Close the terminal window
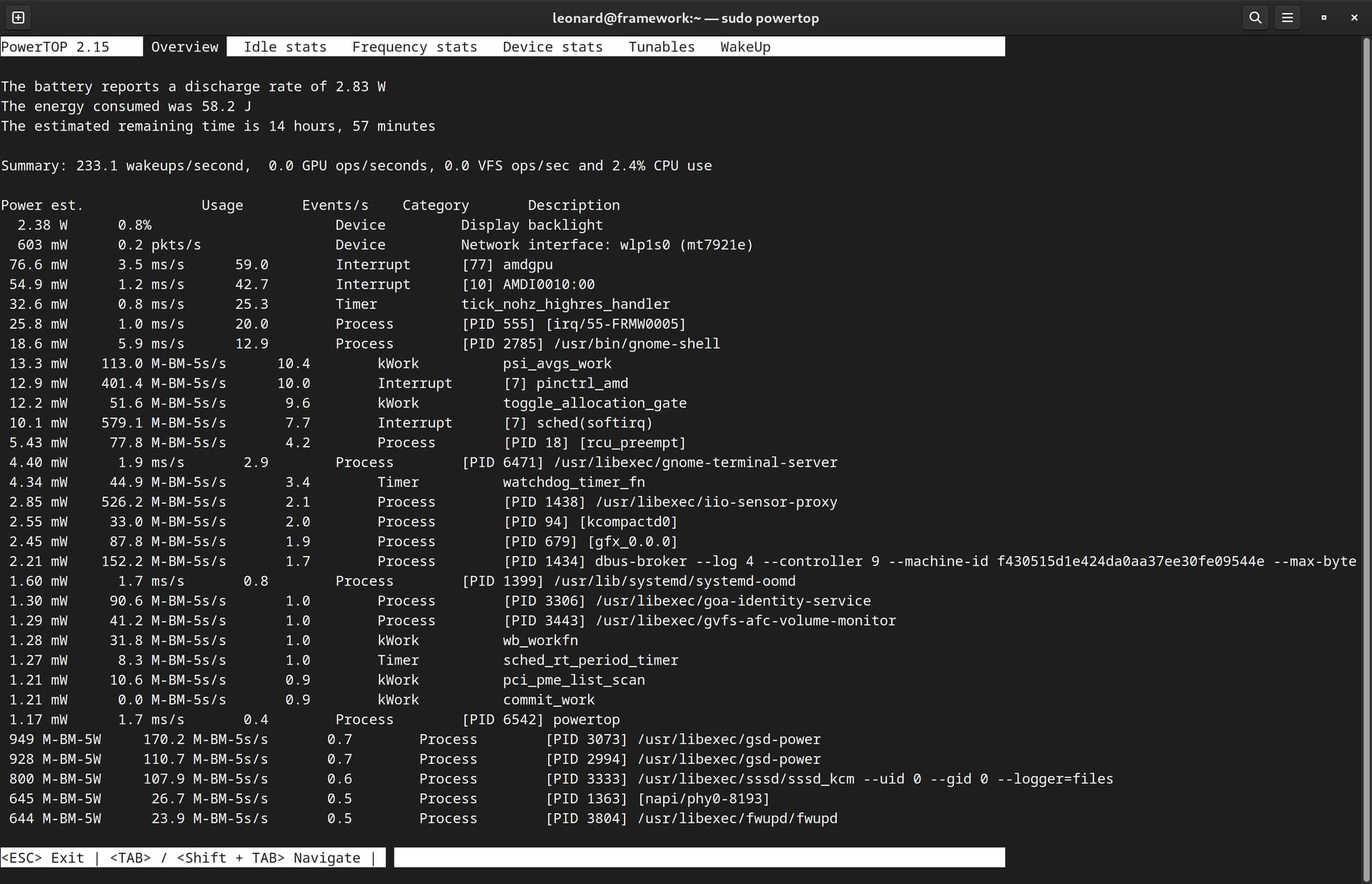This screenshot has height=884, width=1372. click(1354, 17)
